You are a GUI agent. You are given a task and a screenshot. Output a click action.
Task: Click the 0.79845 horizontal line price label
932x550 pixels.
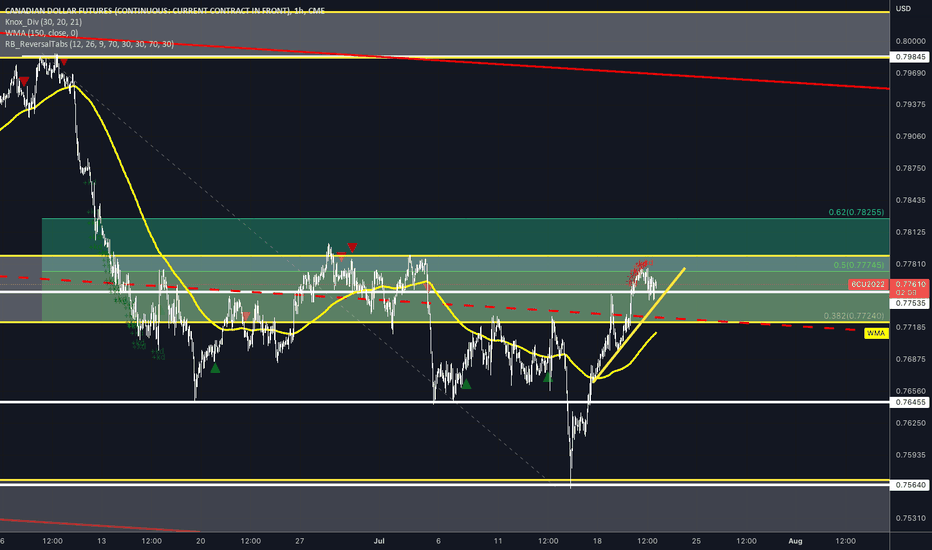pyautogui.click(x=910, y=57)
